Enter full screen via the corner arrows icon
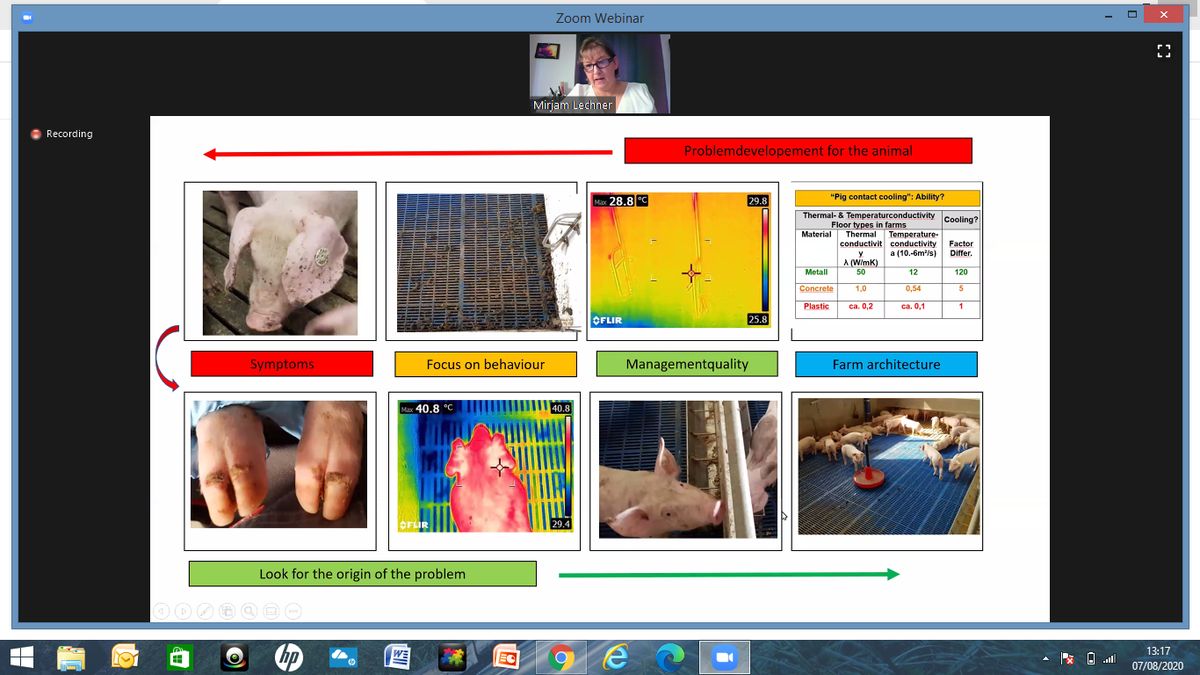 [1164, 50]
